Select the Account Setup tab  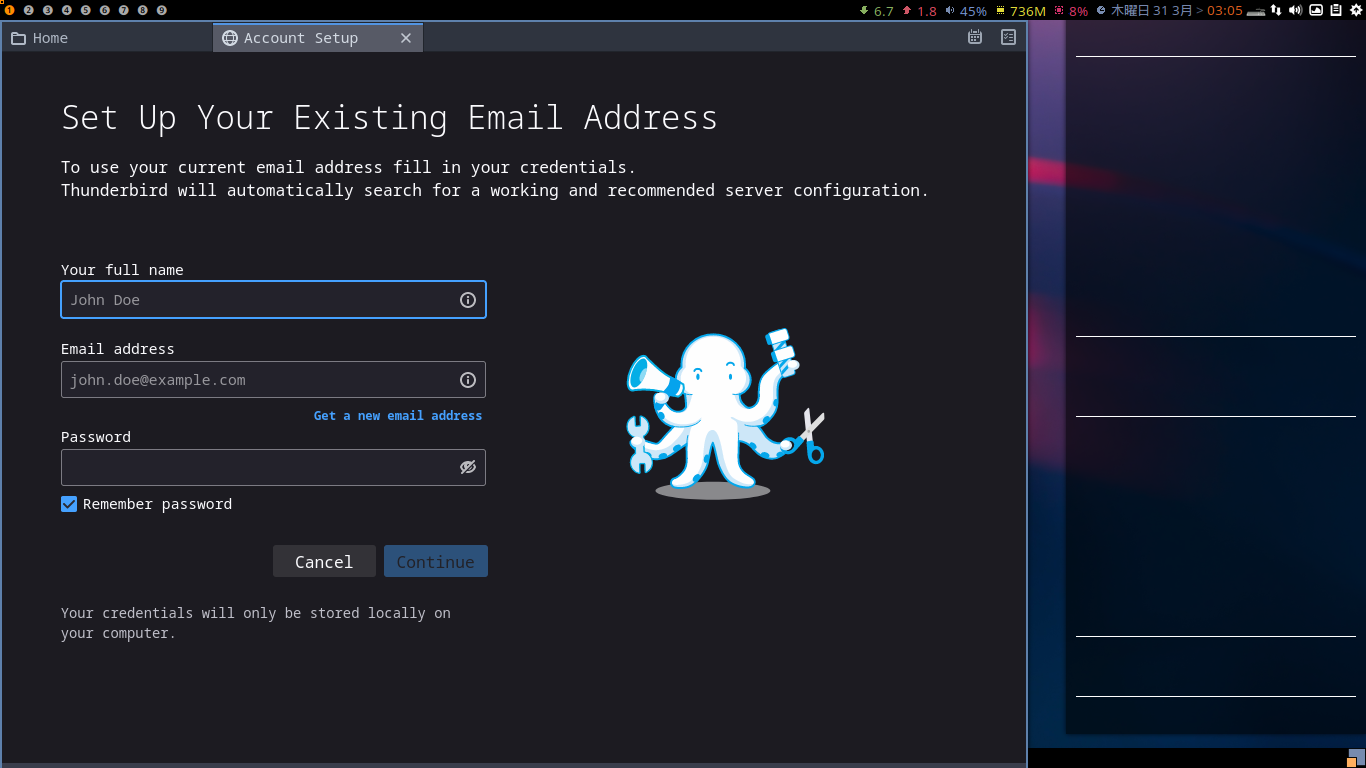317,38
